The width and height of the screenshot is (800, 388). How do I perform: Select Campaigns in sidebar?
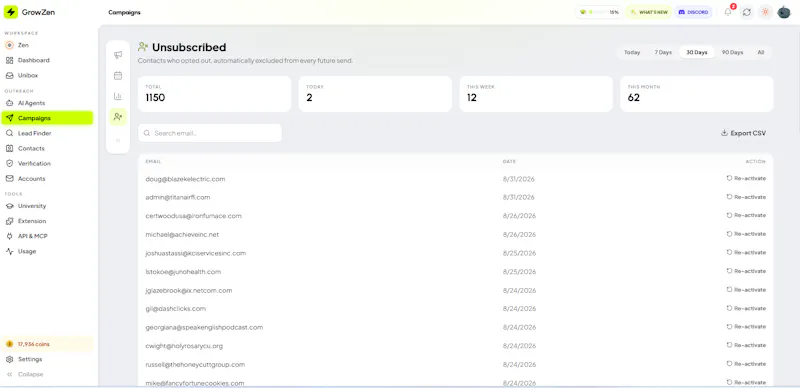point(47,118)
